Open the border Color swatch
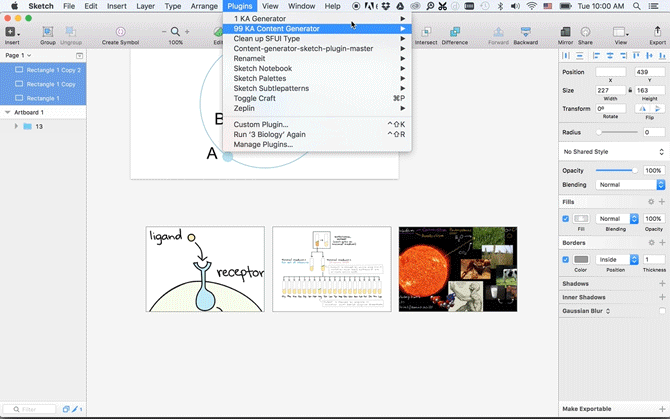 [580, 260]
